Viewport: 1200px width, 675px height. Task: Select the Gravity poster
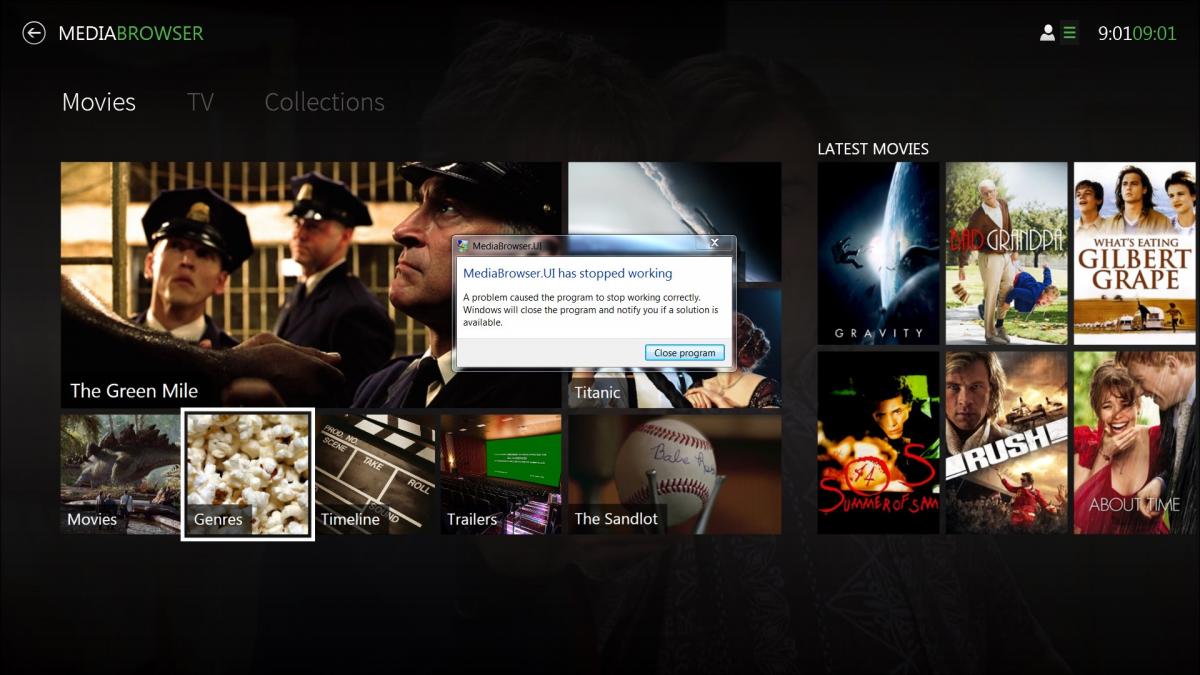coord(878,253)
